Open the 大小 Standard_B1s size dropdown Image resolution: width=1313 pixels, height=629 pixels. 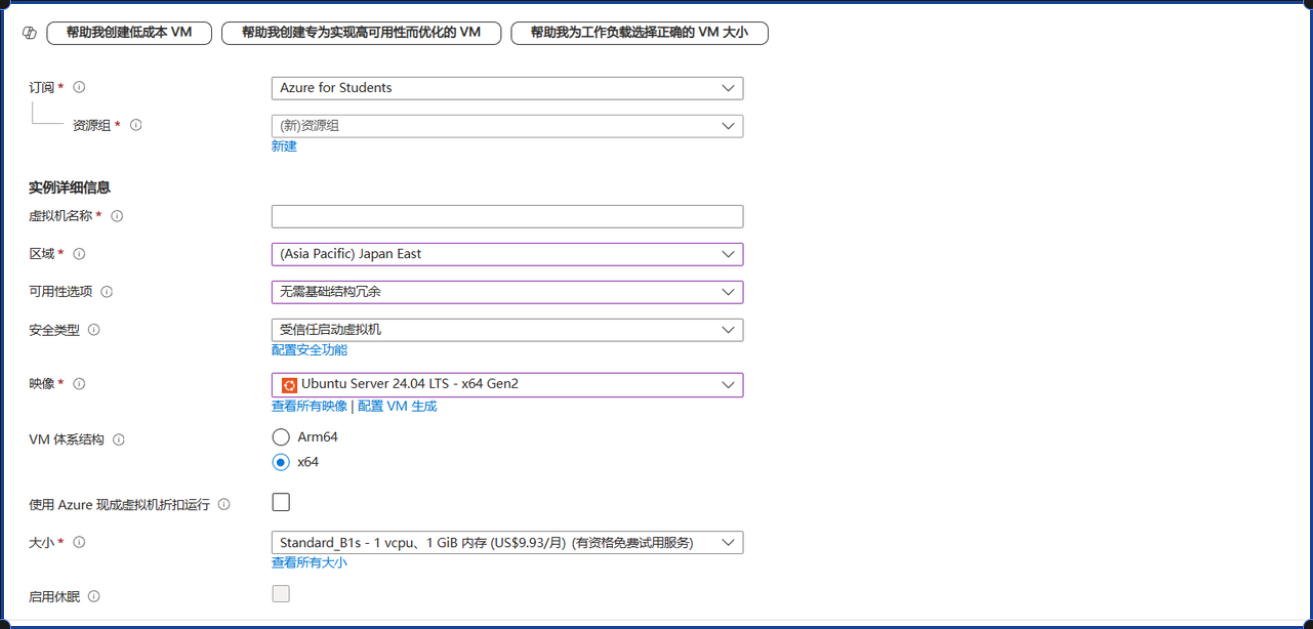[507, 542]
